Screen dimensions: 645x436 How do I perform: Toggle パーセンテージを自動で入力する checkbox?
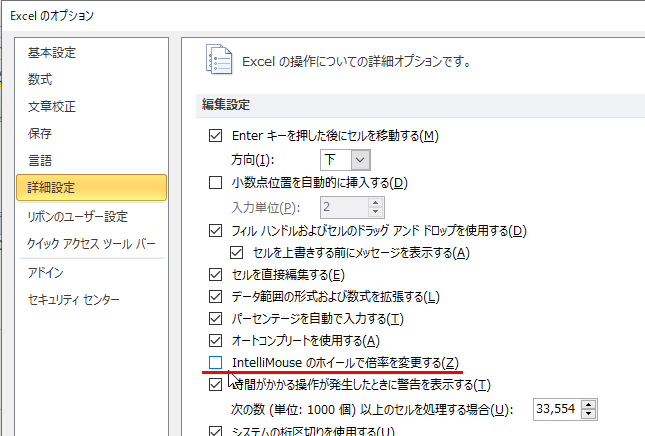[x=216, y=318]
